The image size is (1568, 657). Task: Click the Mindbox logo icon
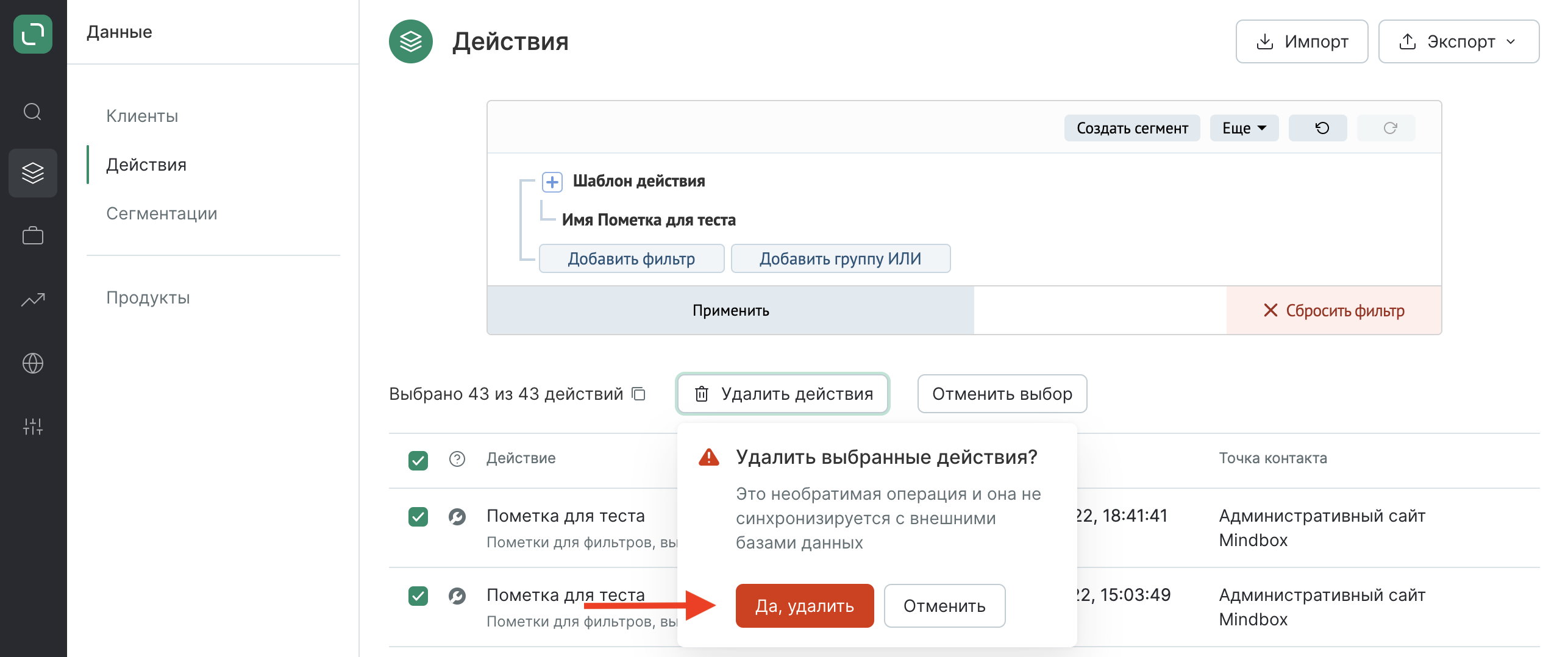(x=33, y=34)
